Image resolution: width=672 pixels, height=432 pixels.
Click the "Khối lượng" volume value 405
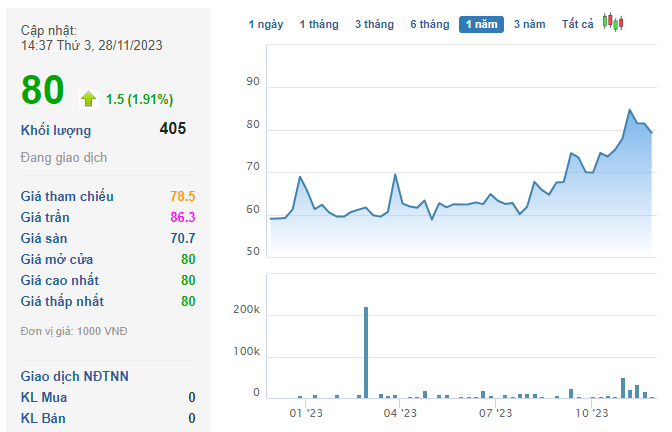click(x=172, y=129)
